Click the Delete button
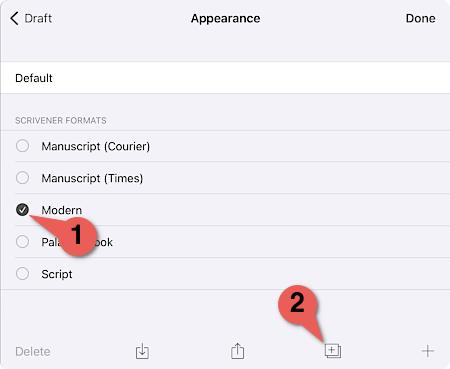 [33, 351]
